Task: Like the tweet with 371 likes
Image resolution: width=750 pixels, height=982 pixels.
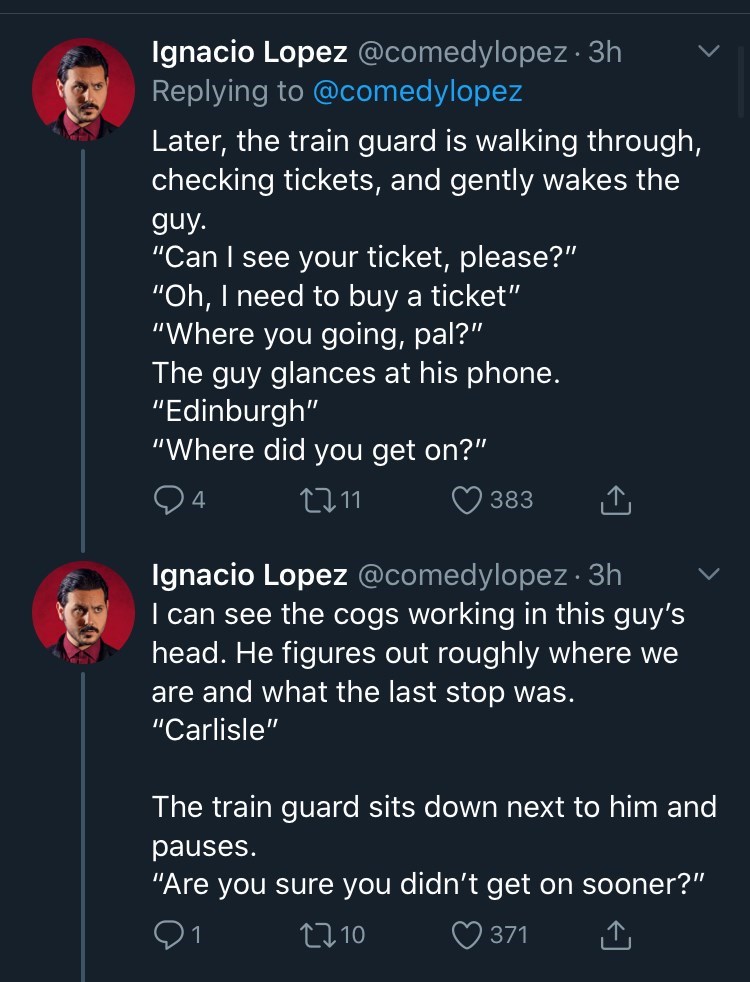Action: (x=470, y=935)
